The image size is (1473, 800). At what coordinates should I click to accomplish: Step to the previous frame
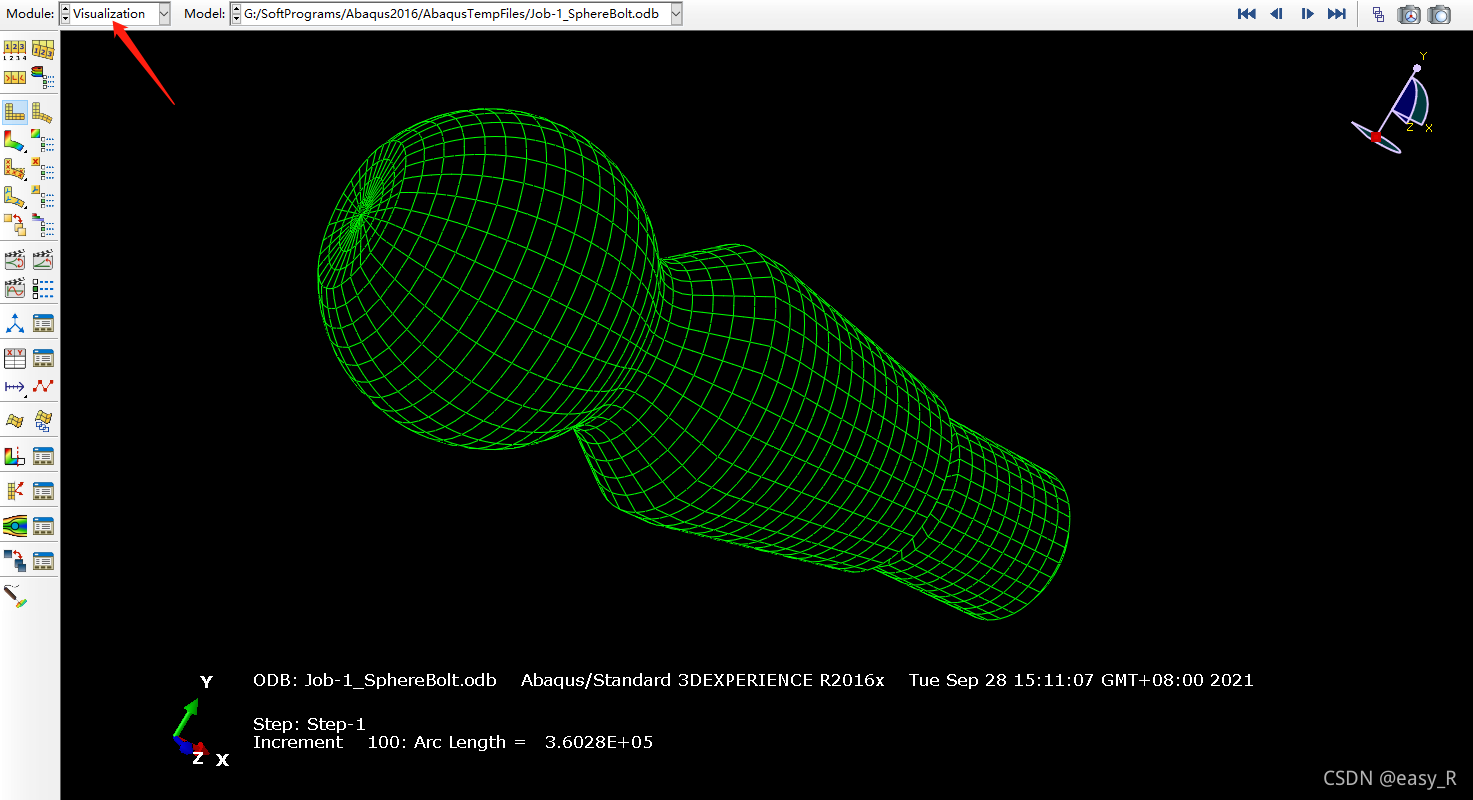click(x=1276, y=14)
